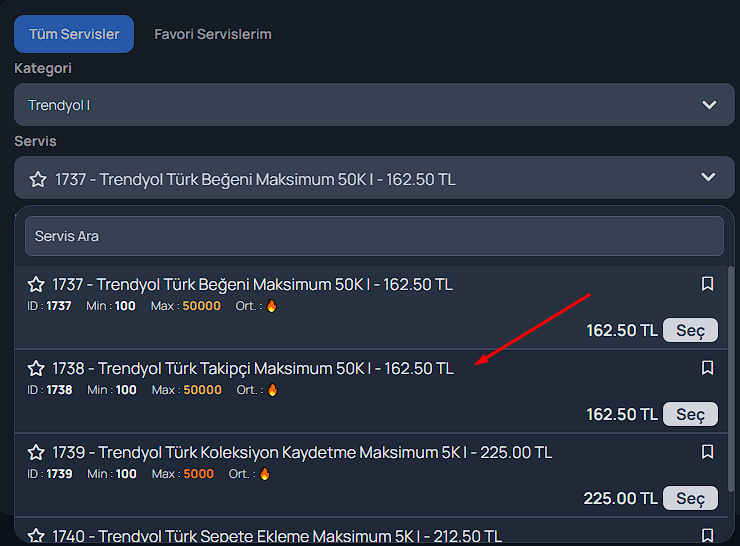Star service 1740 Sepete Ekleme
Screen dimensions: 740x546
coord(36,536)
